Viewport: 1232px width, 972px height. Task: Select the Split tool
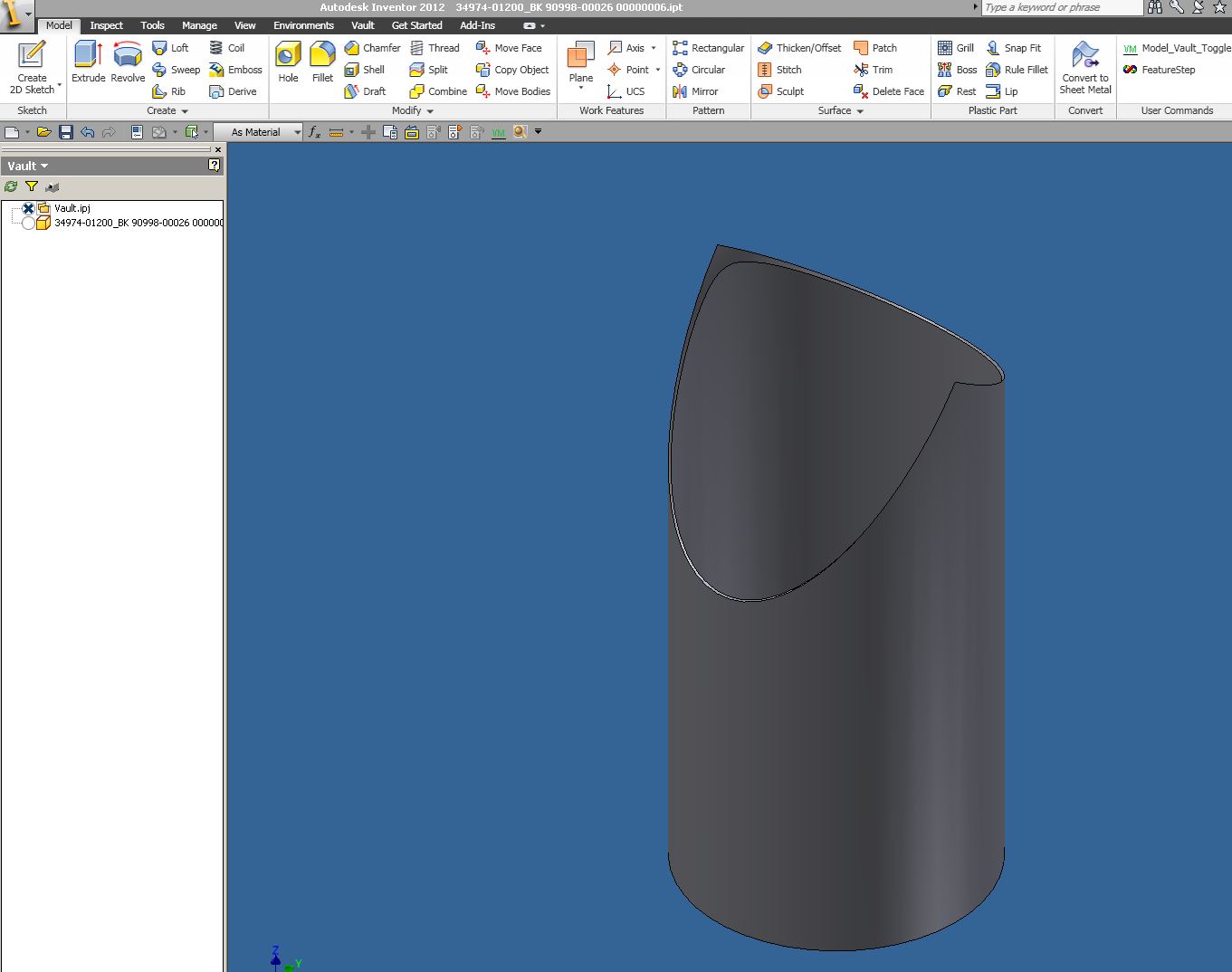pyautogui.click(x=429, y=70)
